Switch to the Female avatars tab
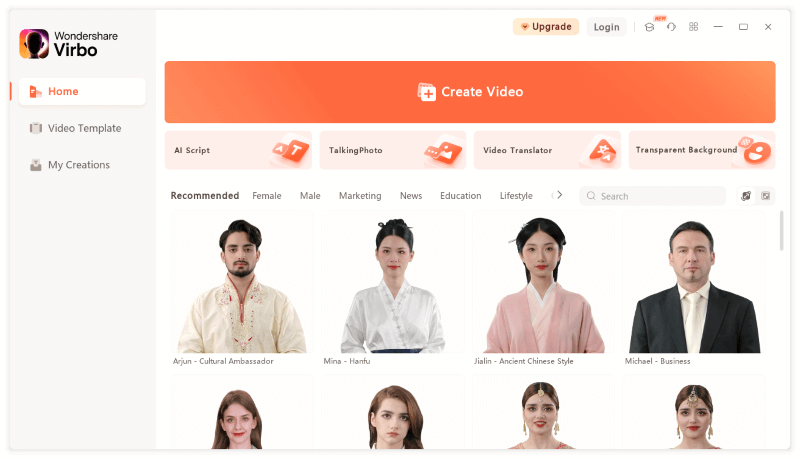Screen dimensions: 800x459 [x=267, y=196]
